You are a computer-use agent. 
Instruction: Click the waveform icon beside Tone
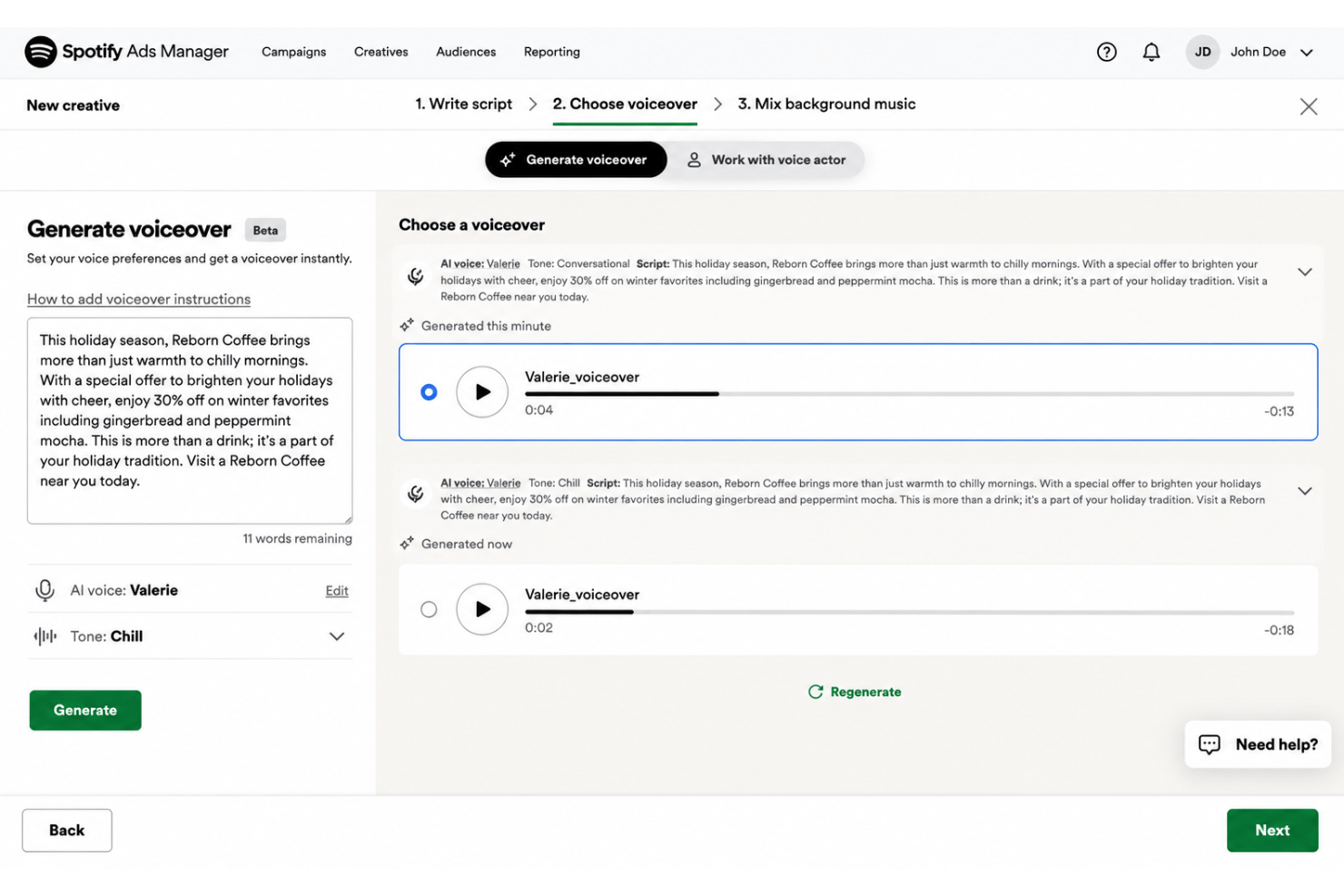(44, 636)
